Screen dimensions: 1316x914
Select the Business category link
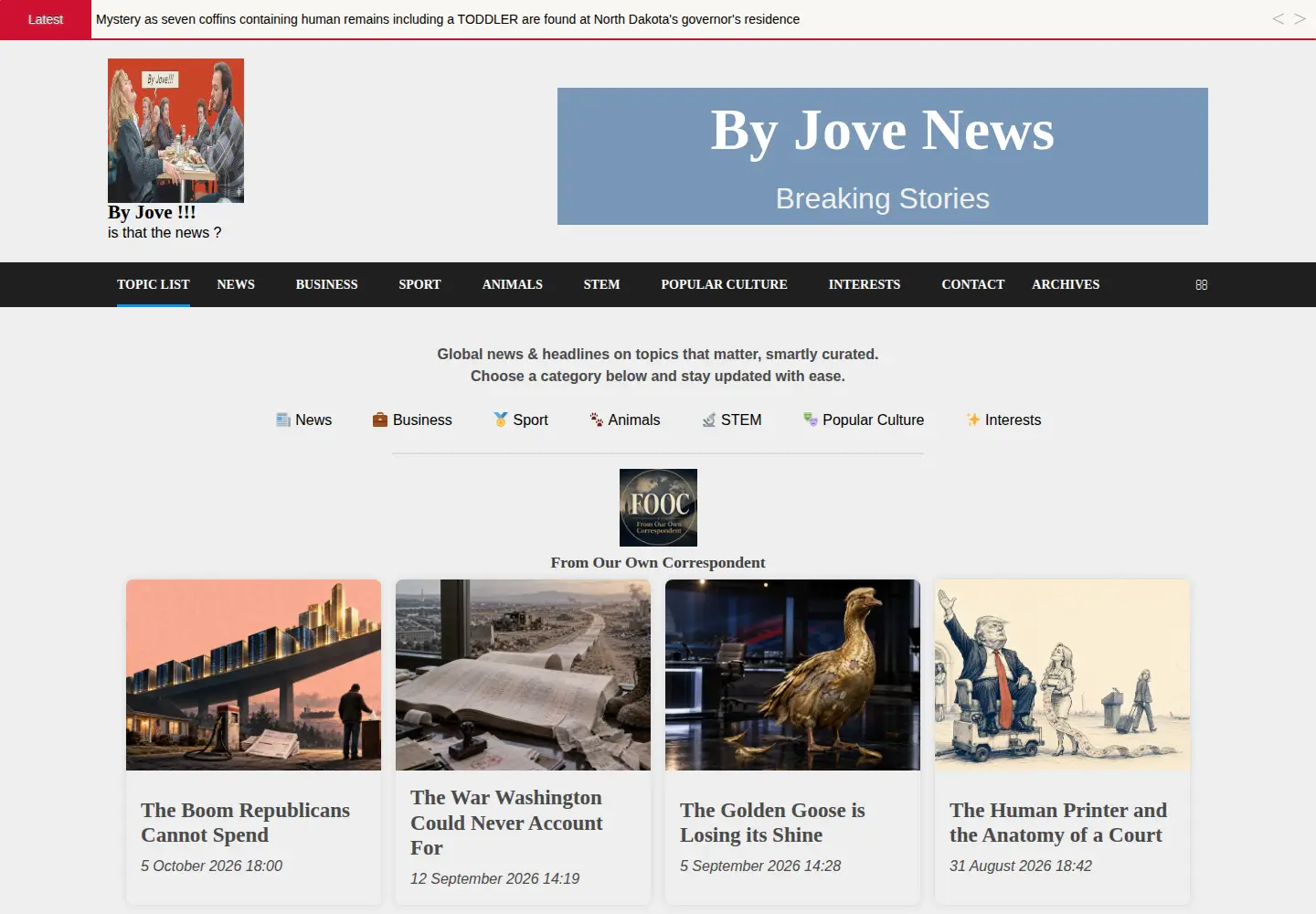pyautogui.click(x=422, y=420)
